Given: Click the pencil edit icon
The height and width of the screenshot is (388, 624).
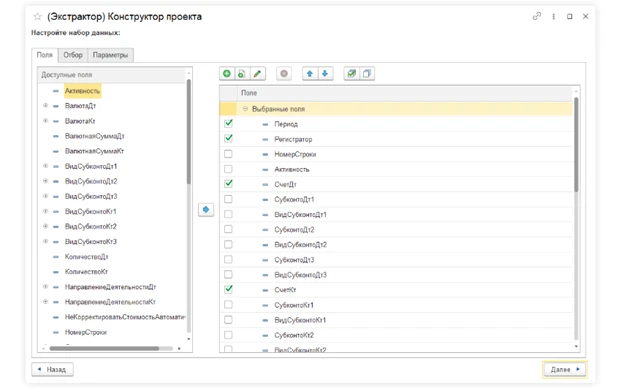Looking at the screenshot, I should pyautogui.click(x=257, y=74).
